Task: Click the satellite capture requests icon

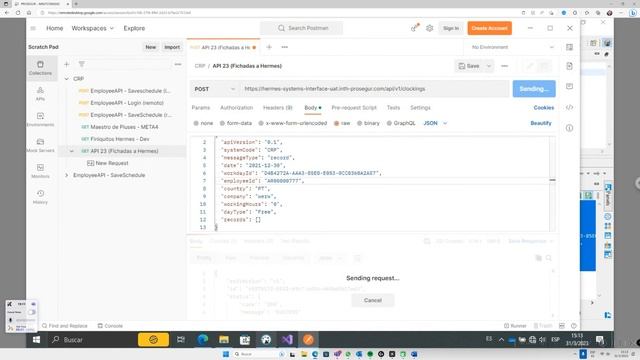Action: [415, 28]
